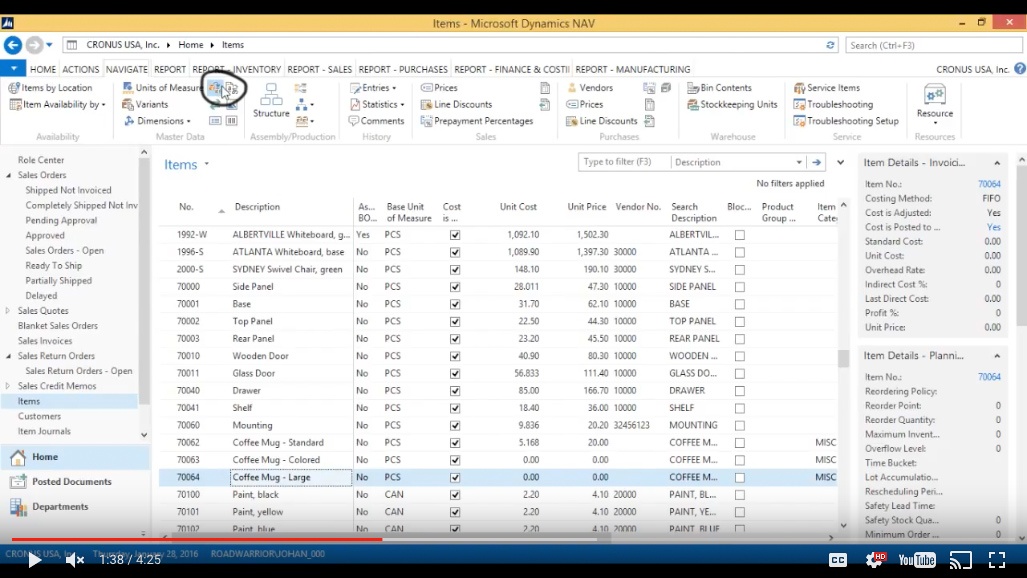Switch to the HOME ribbon tab
The image size is (1027, 578).
click(x=43, y=69)
